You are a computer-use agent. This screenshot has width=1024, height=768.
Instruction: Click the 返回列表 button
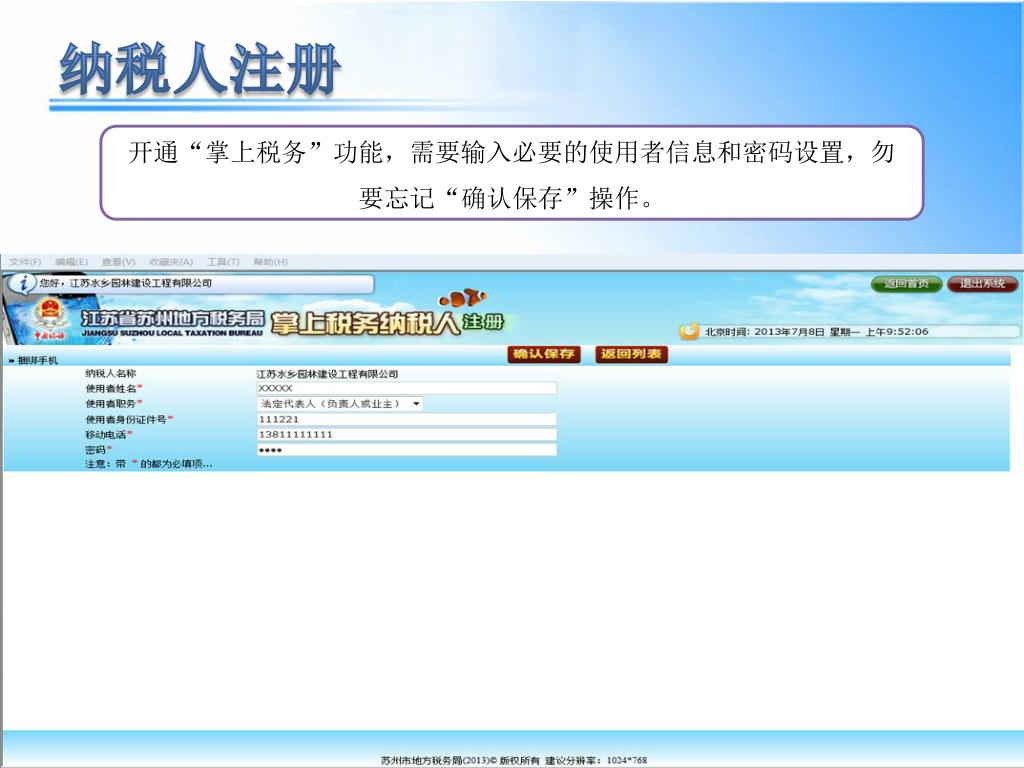pos(631,354)
